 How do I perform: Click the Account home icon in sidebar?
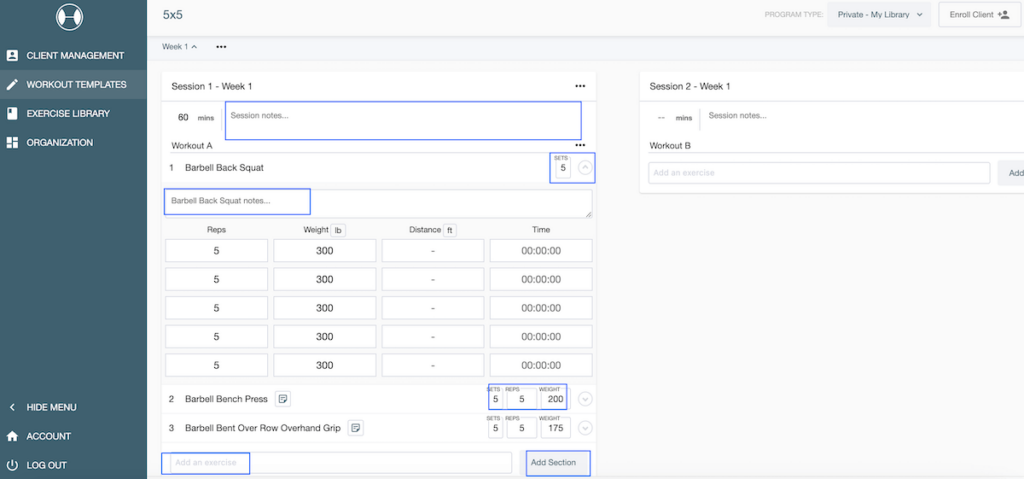click(12, 436)
